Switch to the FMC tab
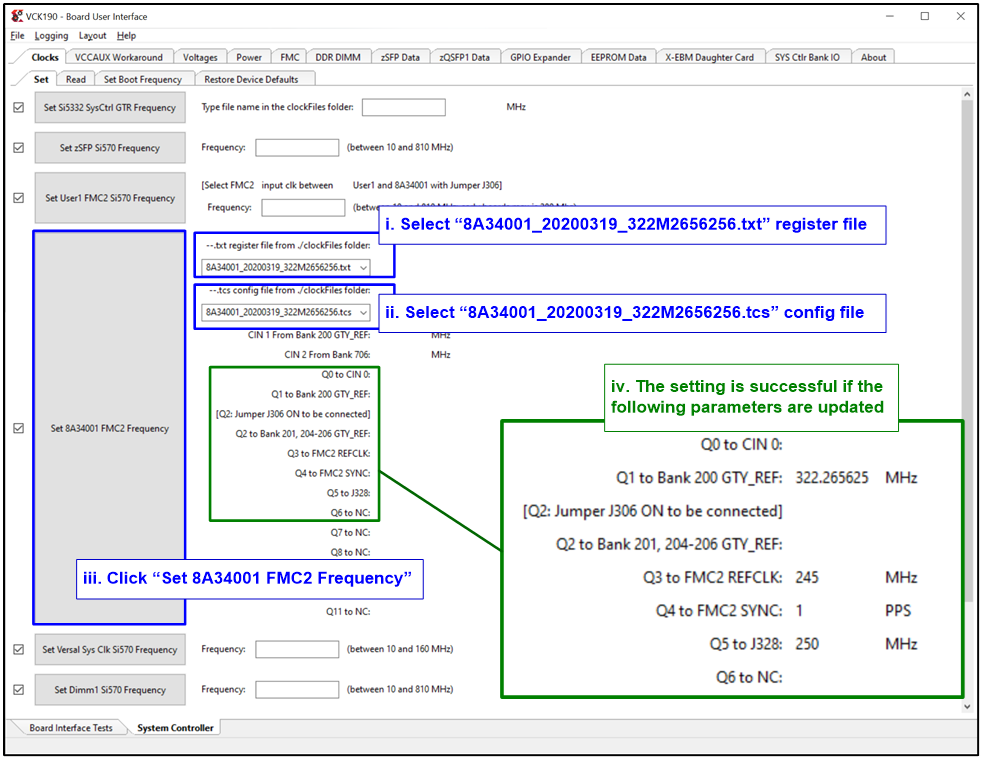Screen dimensions: 983x760 coord(290,57)
